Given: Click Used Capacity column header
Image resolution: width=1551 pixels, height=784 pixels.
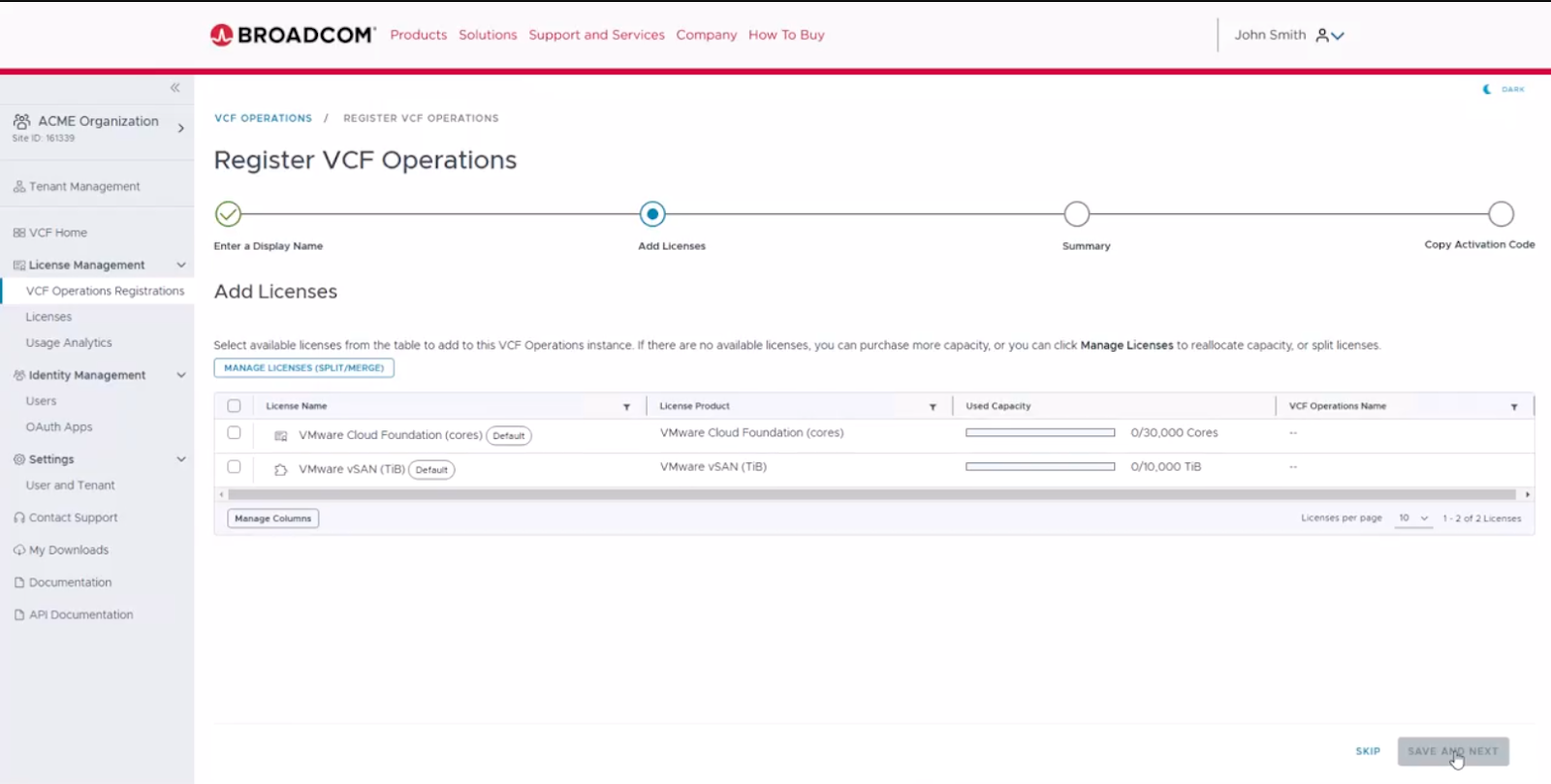Looking at the screenshot, I should click(x=997, y=406).
